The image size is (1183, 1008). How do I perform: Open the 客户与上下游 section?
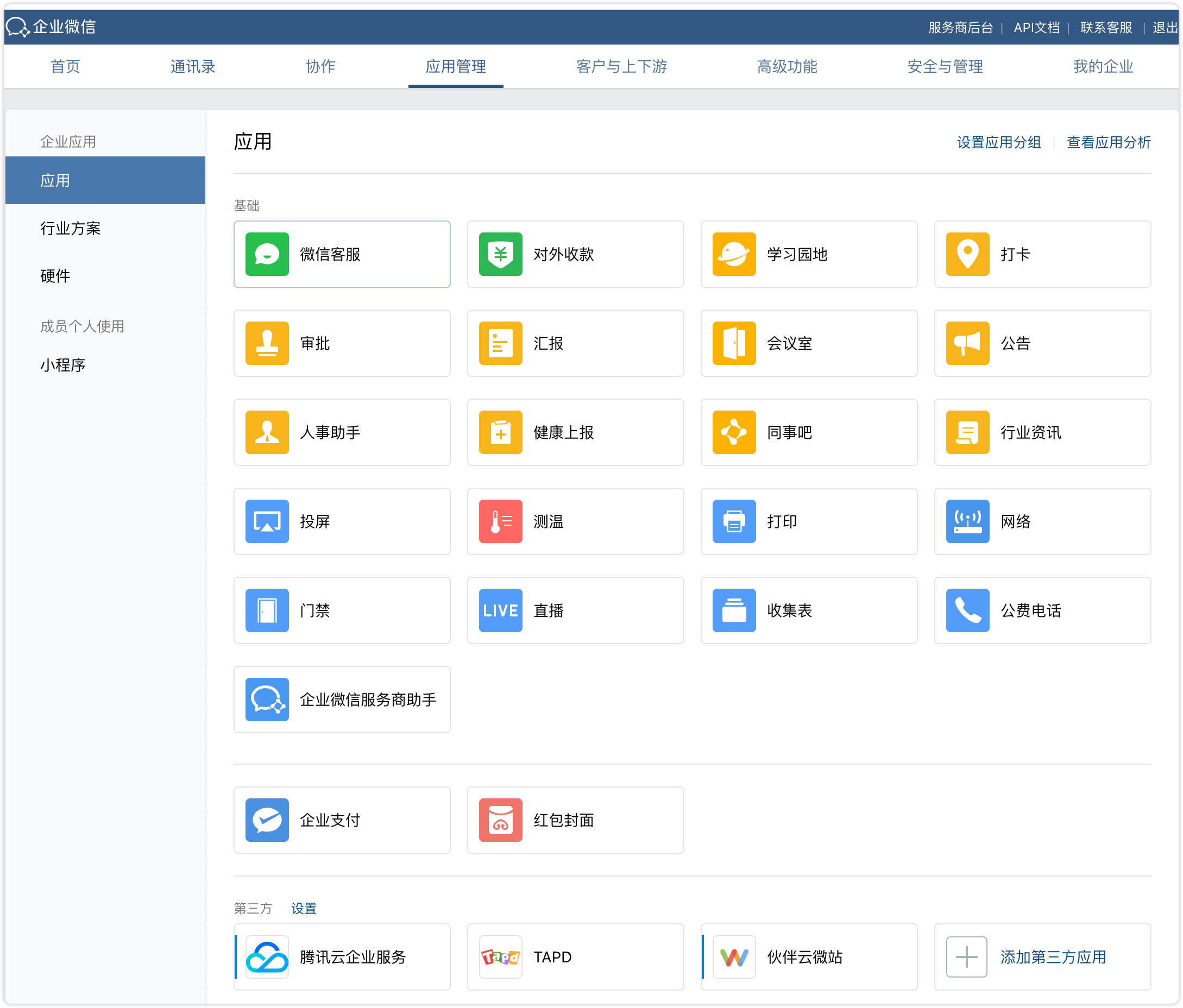click(x=622, y=66)
